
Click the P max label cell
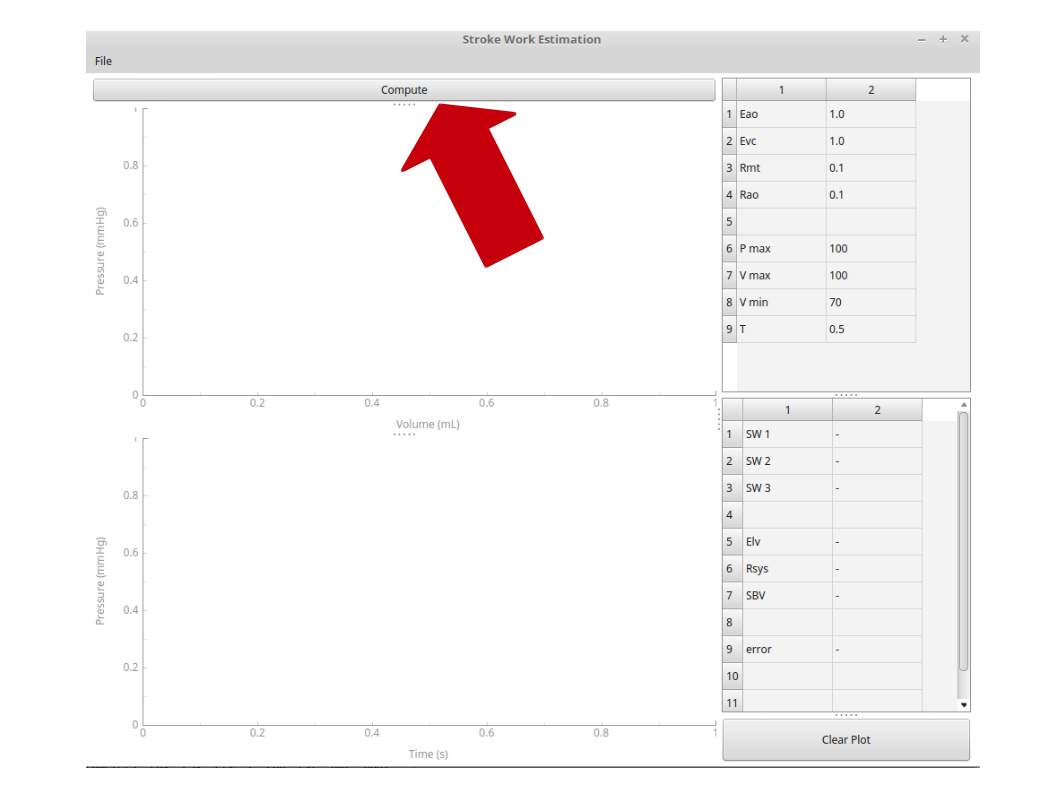point(781,248)
